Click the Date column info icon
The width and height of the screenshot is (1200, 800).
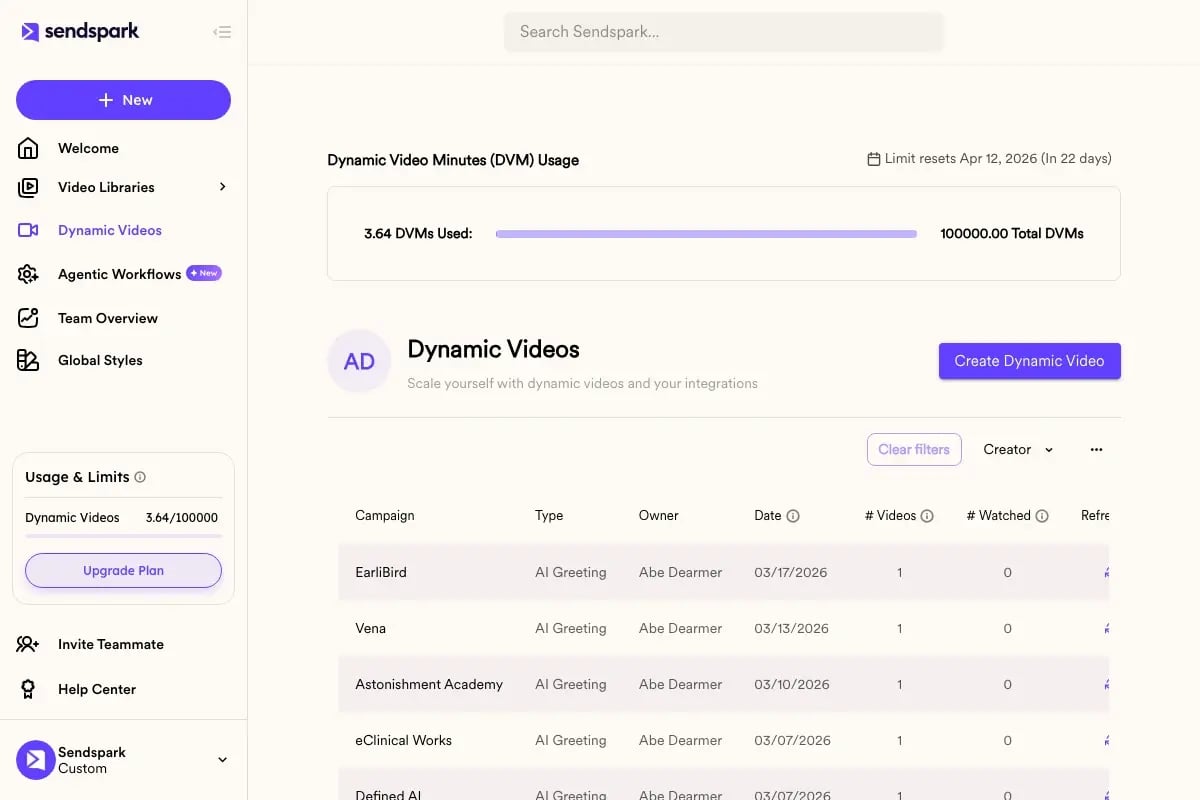coord(793,516)
